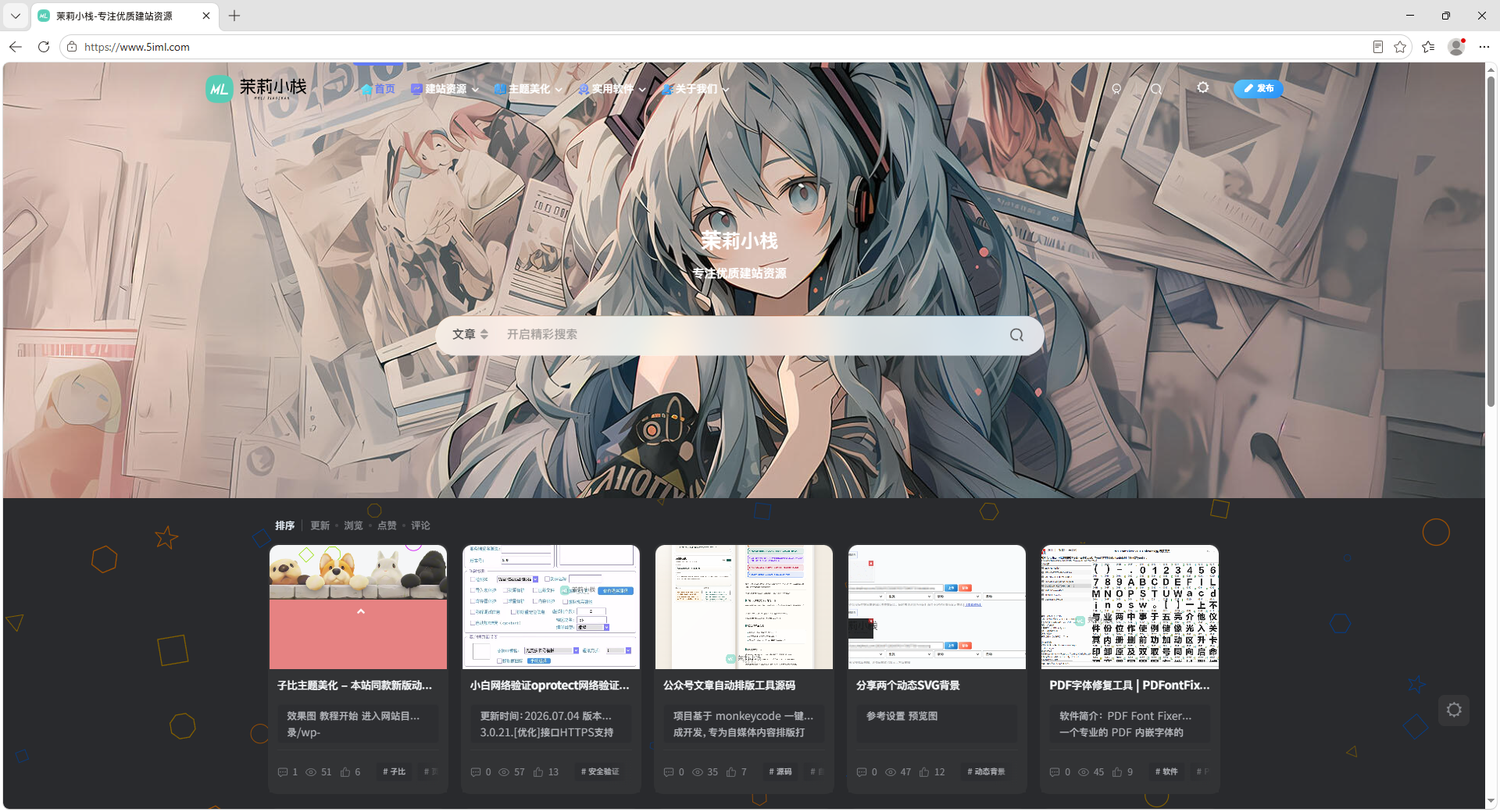This screenshot has width=1500, height=812.
Task: Click the browser back arrow
Action: (16, 47)
